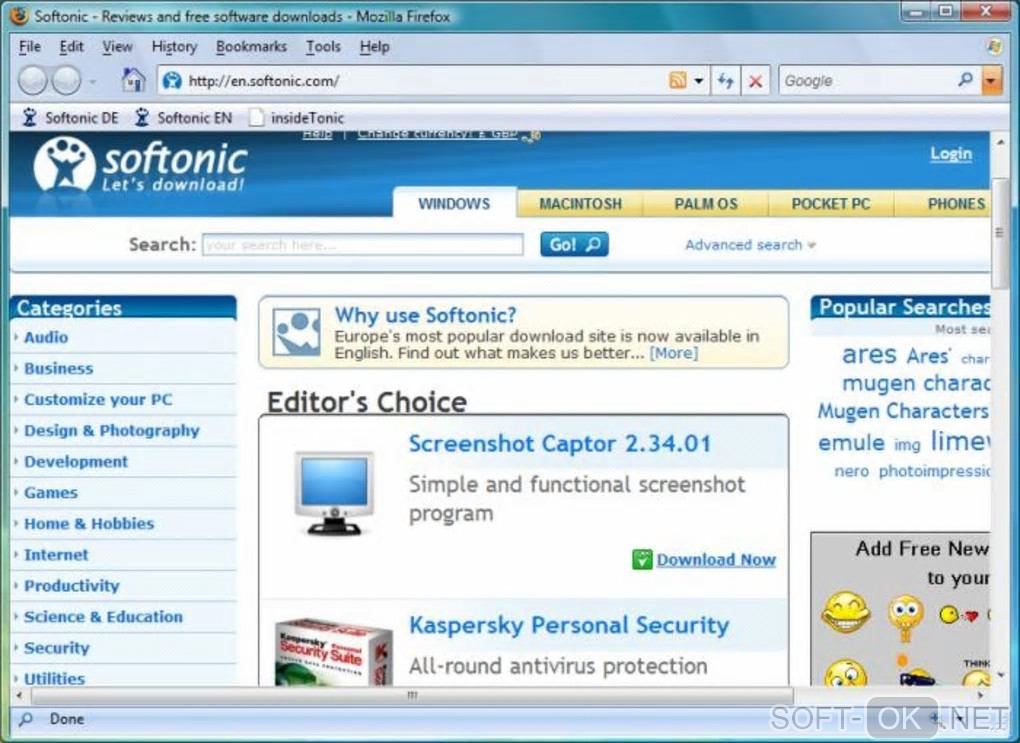Click the Softonic logo
The width and height of the screenshot is (1020, 743).
pyautogui.click(x=141, y=165)
